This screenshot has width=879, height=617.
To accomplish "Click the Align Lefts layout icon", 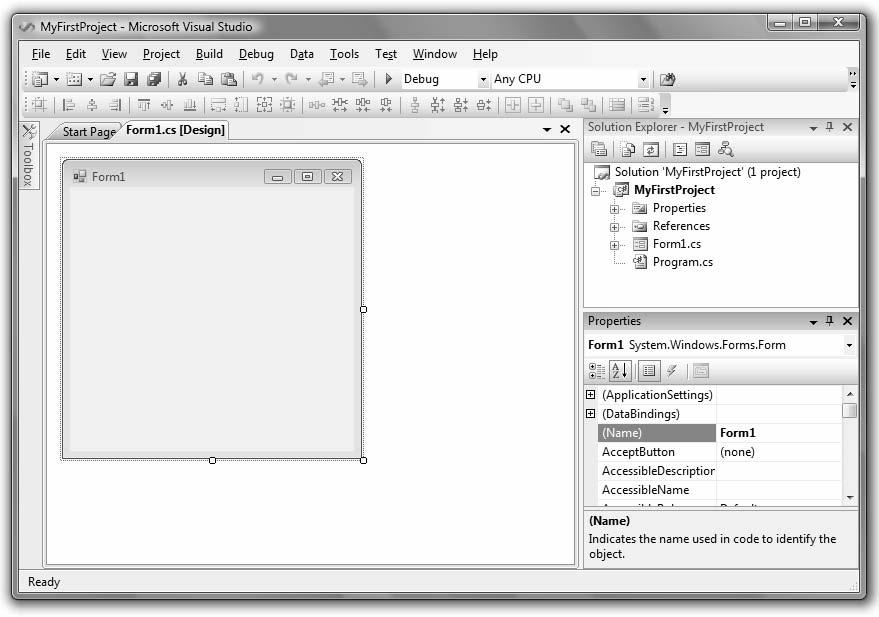I will [x=69, y=104].
